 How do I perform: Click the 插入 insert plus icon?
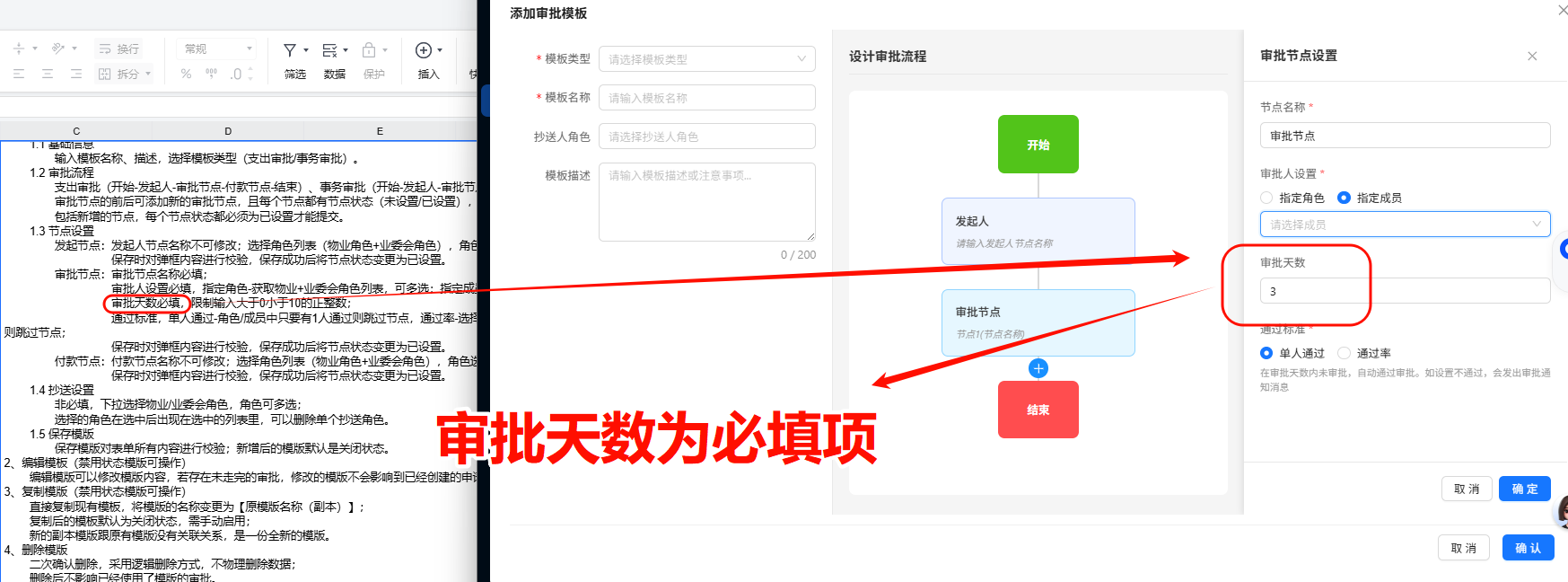point(424,50)
